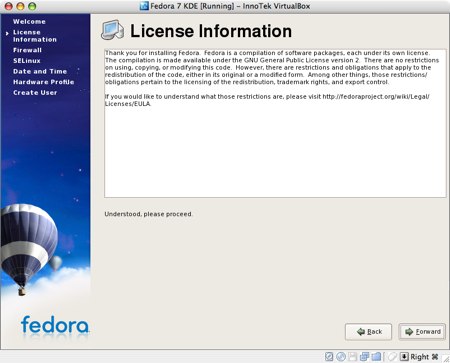Click the mouse integration icon in status bar
Screen dimensions: 450x363
tap(392, 357)
